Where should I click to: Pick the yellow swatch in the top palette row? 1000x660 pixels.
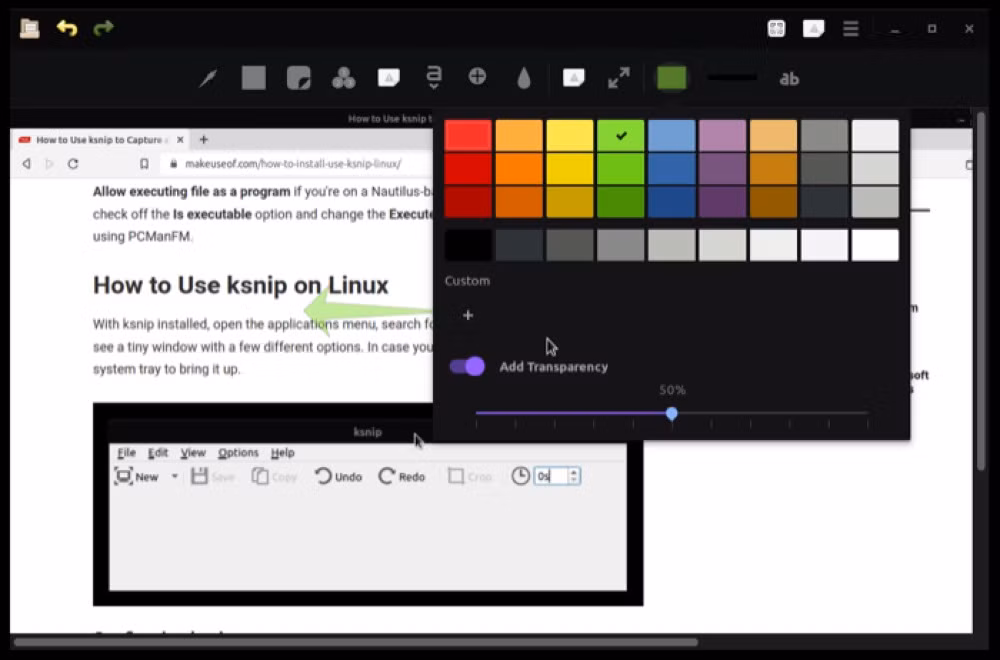pos(570,135)
